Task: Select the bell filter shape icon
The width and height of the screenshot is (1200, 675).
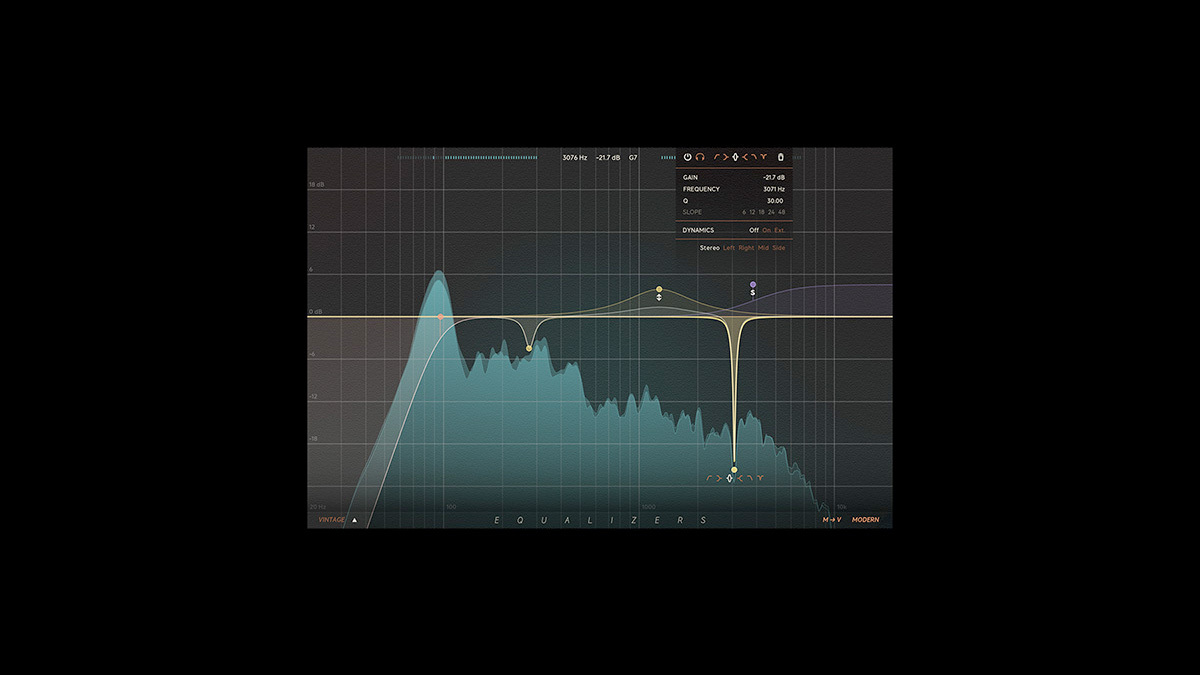Action: [735, 157]
